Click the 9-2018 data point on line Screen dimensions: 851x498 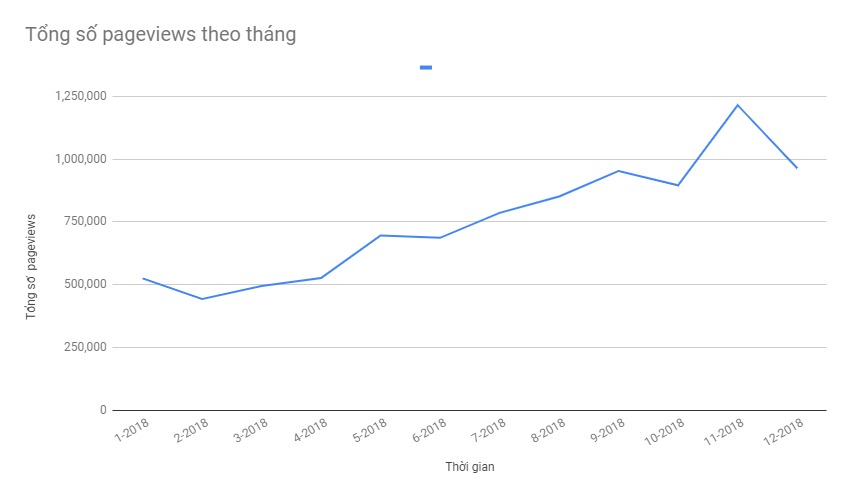click(618, 171)
